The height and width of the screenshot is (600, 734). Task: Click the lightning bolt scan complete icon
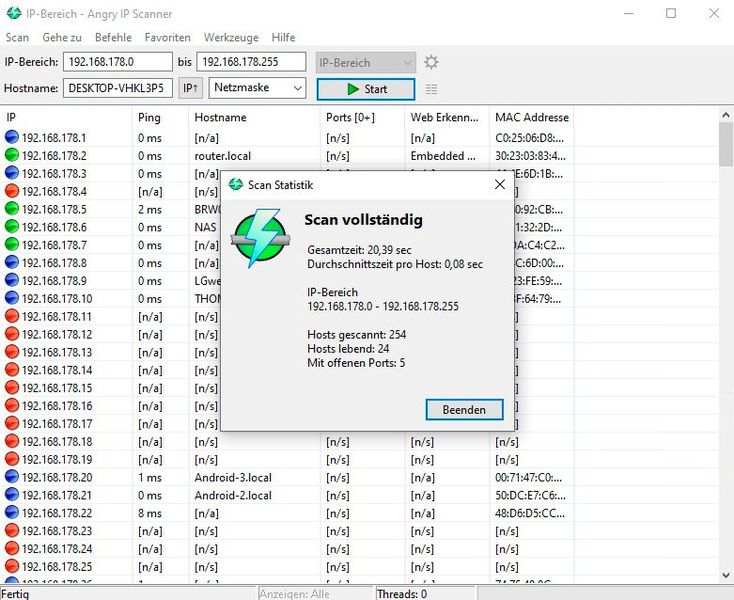click(260, 238)
